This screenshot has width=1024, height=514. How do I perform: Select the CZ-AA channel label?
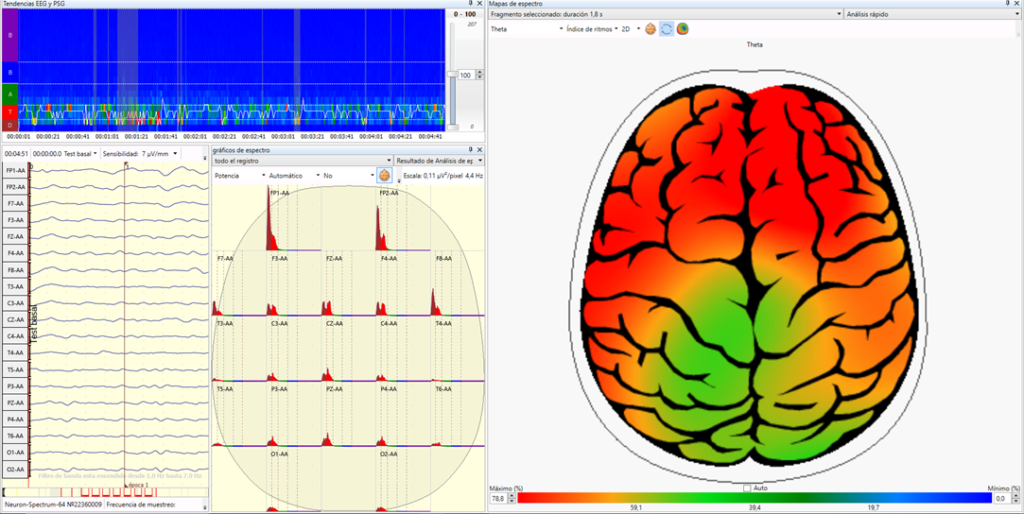(x=15, y=319)
